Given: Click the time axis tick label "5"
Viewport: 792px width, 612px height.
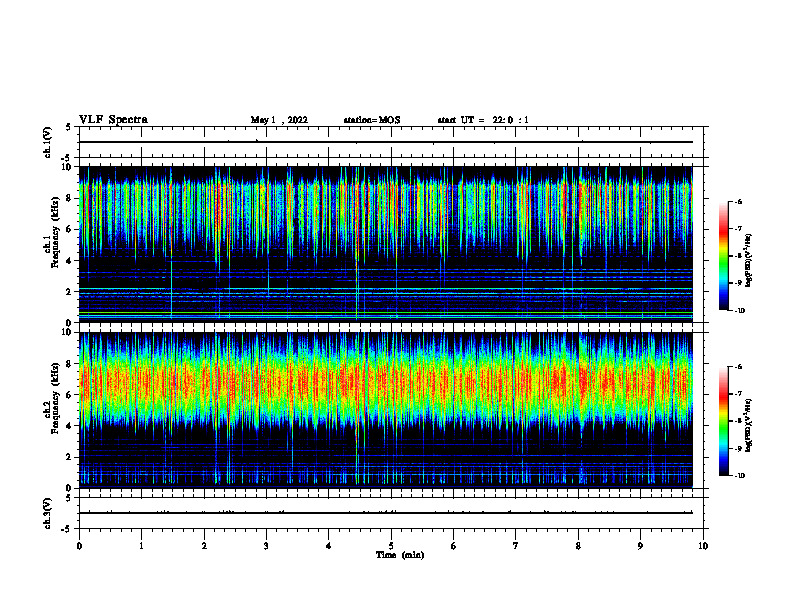Looking at the screenshot, I should pos(391,546).
